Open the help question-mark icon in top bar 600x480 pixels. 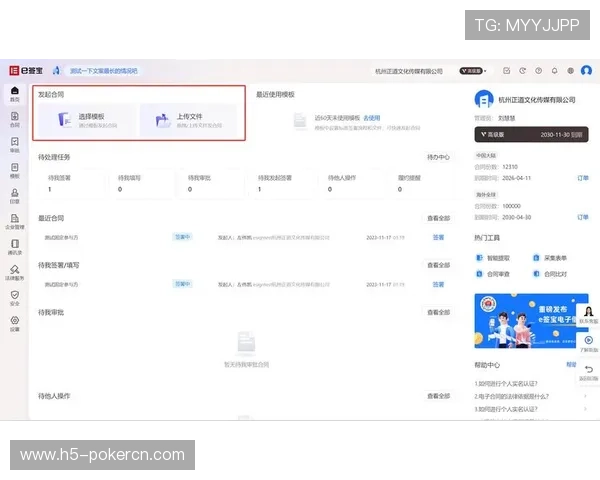[x=538, y=70]
